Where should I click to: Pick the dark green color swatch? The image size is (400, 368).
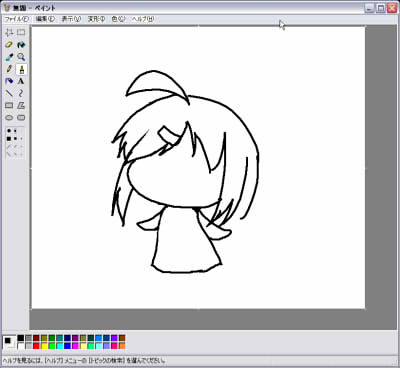pos(52,338)
